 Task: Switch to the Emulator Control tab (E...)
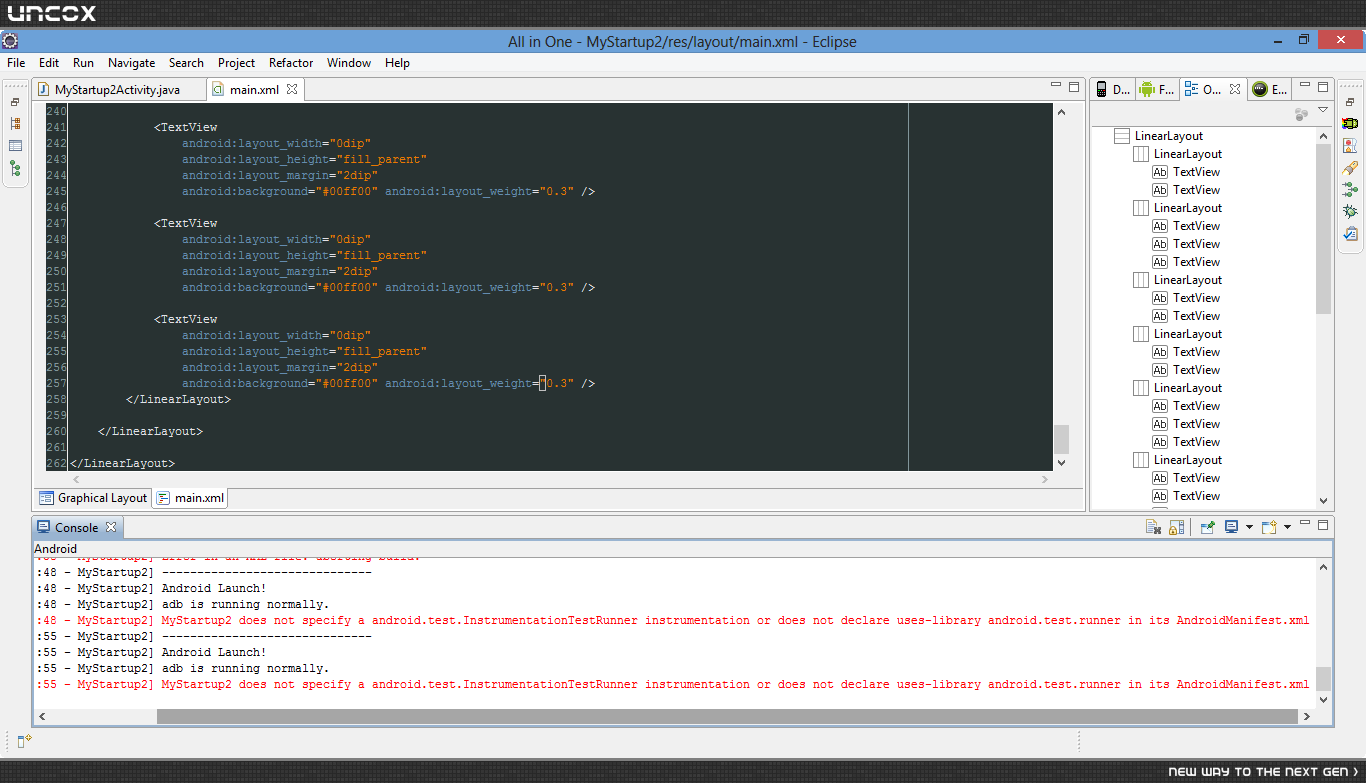pos(1270,89)
